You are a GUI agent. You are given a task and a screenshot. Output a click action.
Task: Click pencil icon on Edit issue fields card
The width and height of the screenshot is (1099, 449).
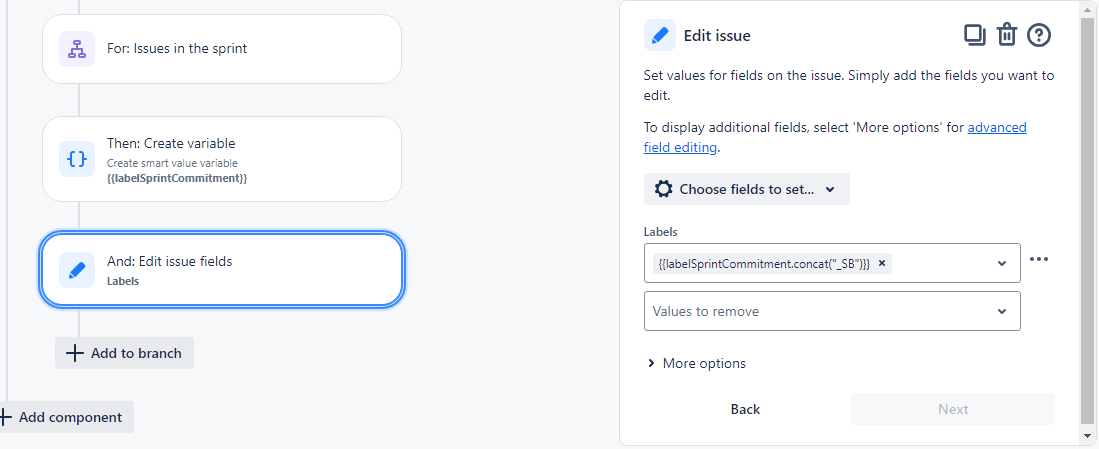click(77, 270)
